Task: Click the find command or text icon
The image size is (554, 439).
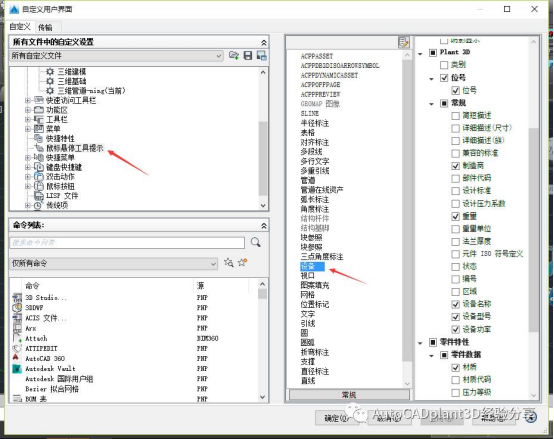Action: [x=229, y=263]
